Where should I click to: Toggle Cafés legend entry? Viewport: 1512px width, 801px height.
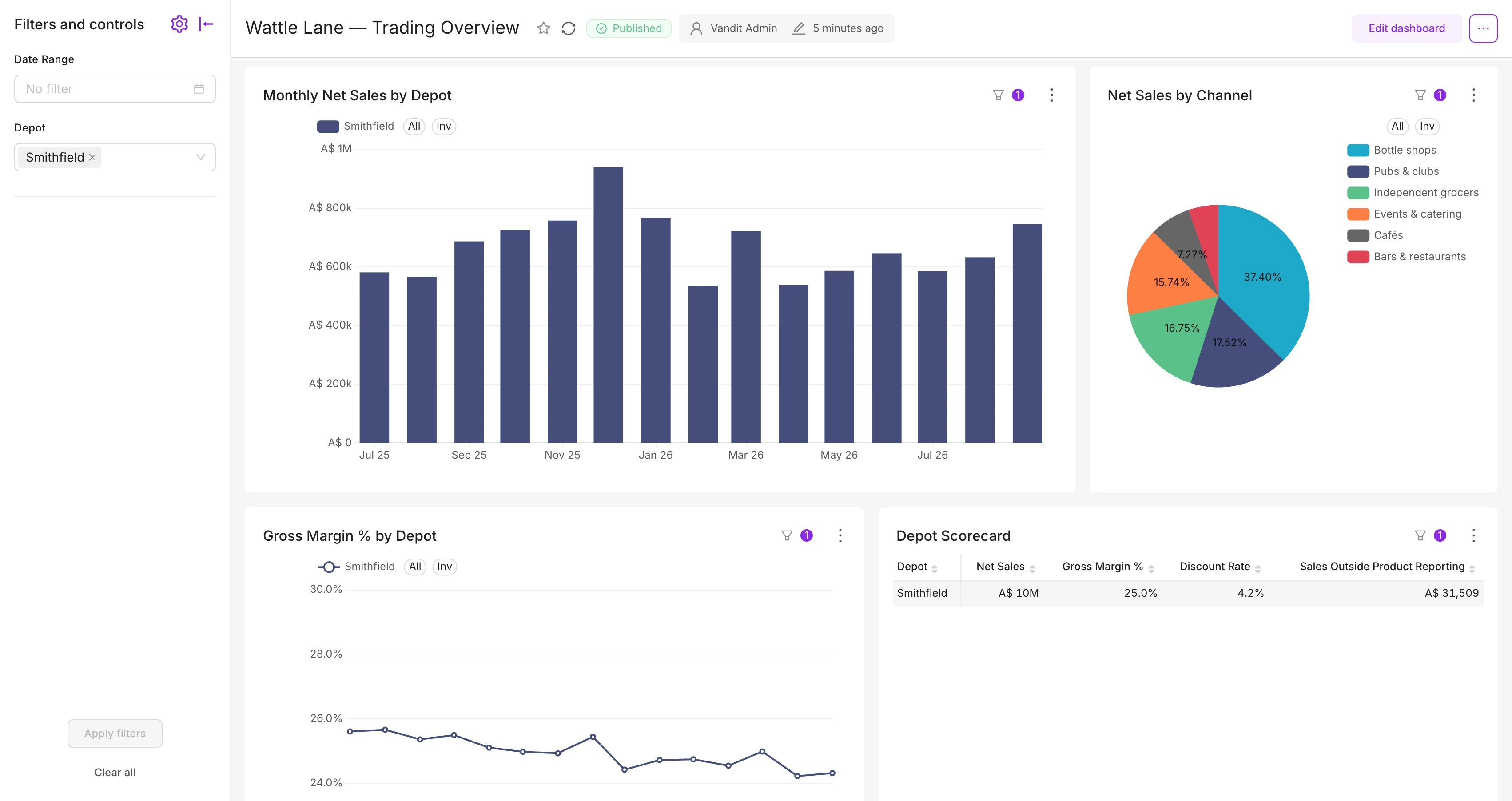[x=1375, y=235]
